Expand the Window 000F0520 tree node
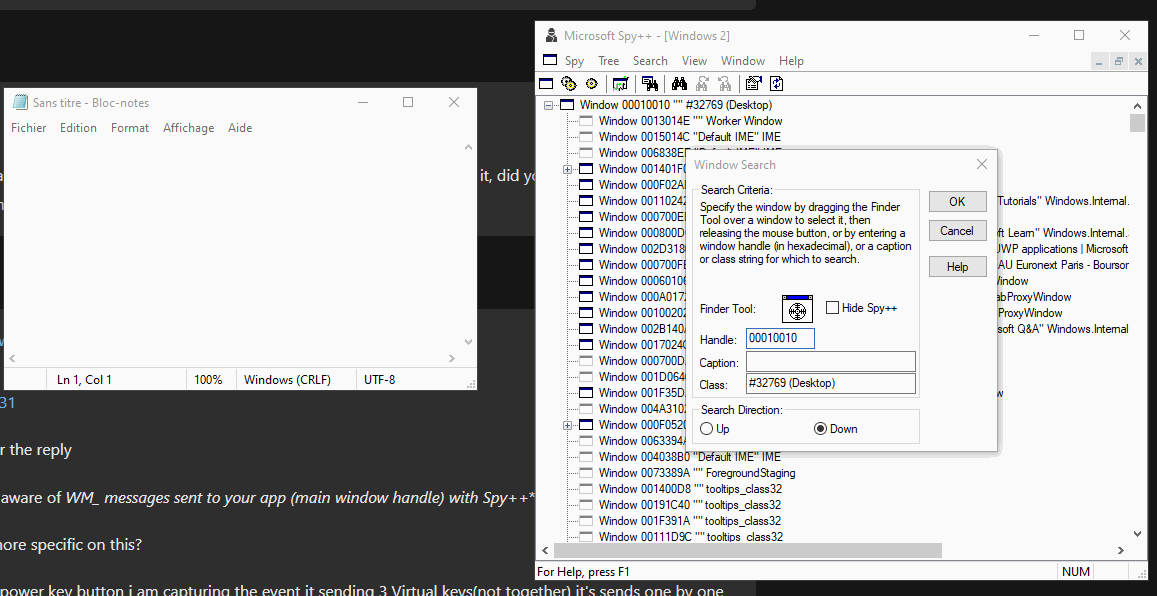The image size is (1157, 596). coord(567,425)
